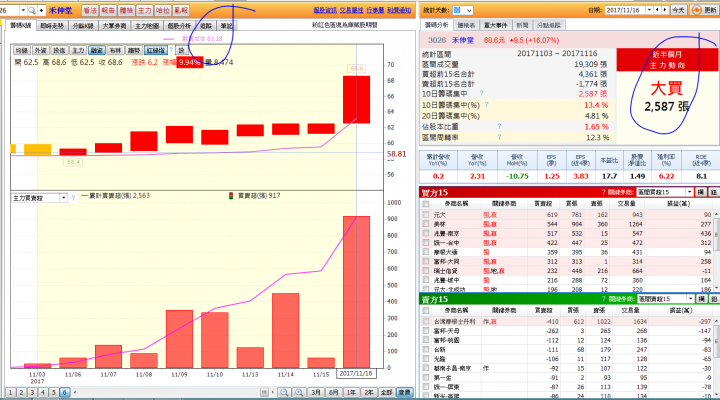The height and width of the screenshot is (400, 720).
Task: Click the chart timeline scroll handle
Action: coord(264,392)
